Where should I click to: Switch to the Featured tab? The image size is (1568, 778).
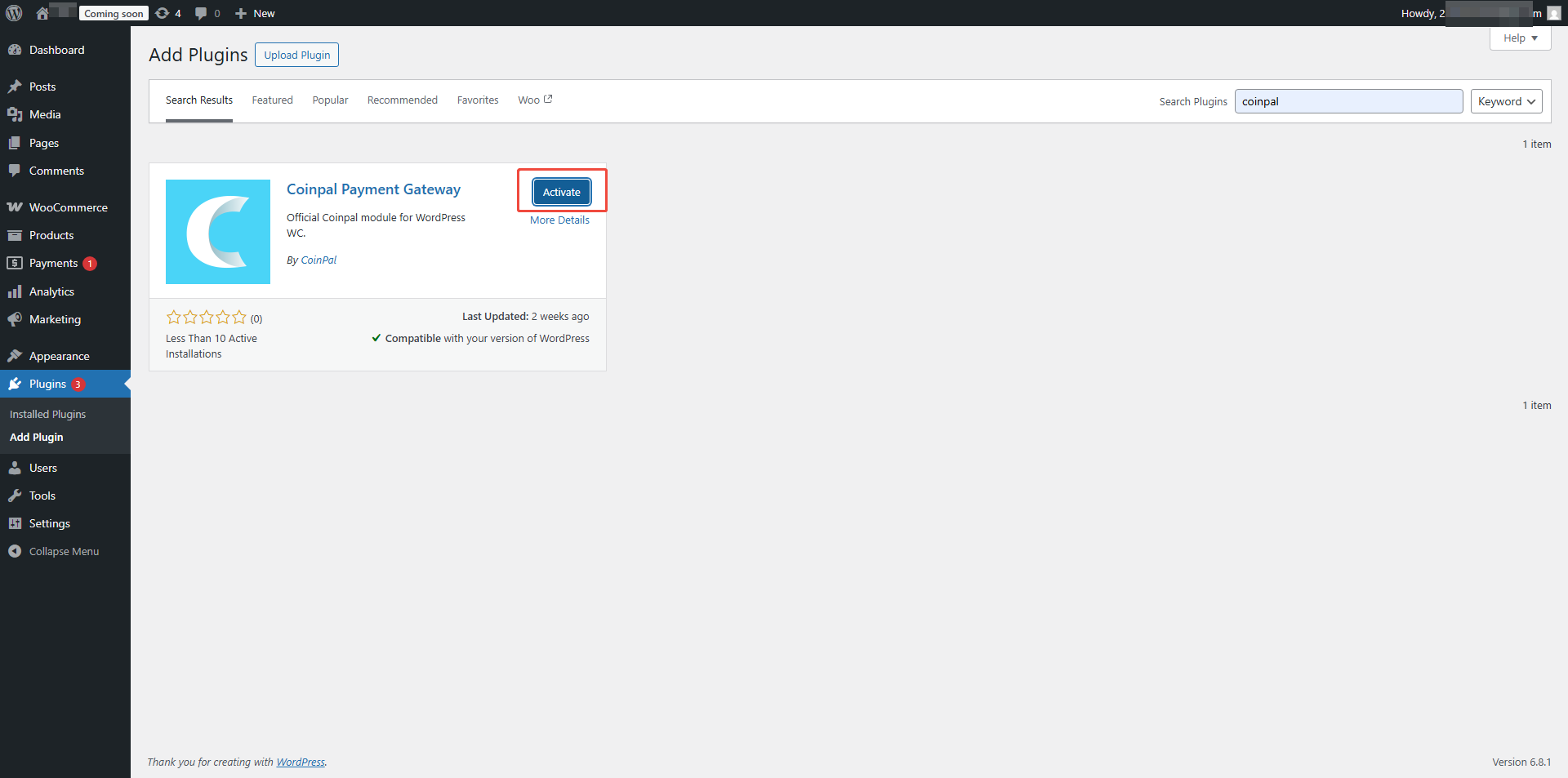(272, 100)
